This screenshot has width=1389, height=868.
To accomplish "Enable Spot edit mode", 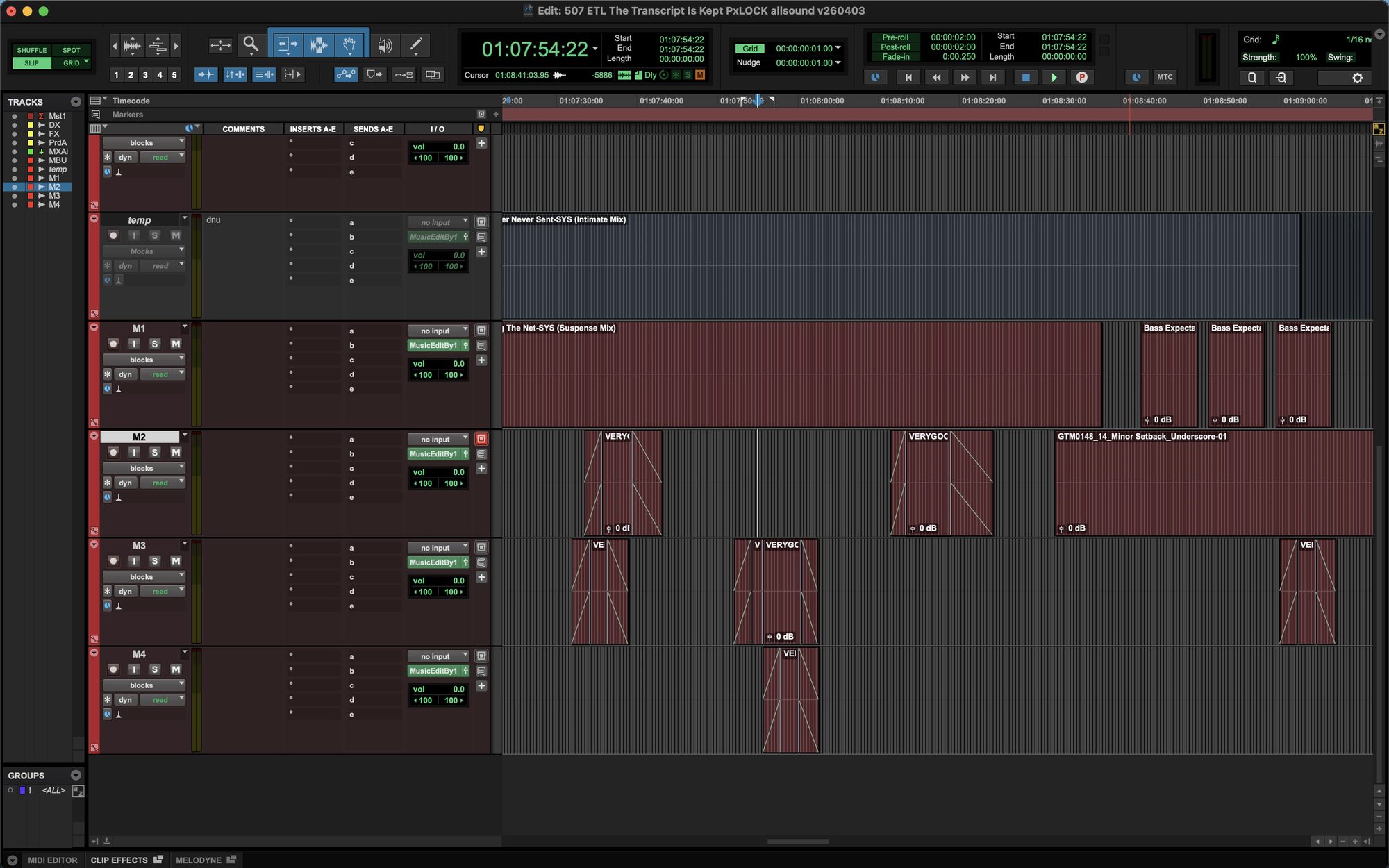I will 72,50.
